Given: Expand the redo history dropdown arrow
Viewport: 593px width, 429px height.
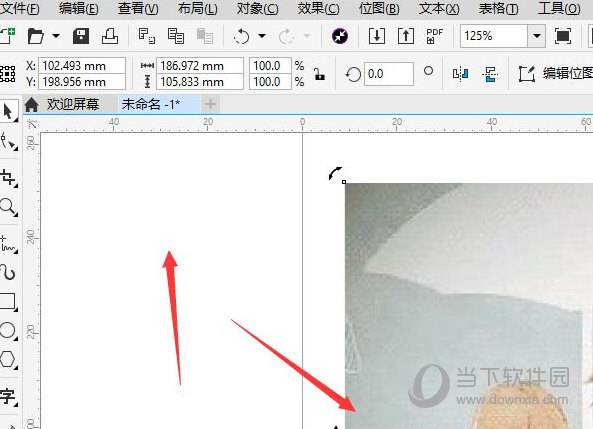Looking at the screenshot, I should [x=307, y=36].
